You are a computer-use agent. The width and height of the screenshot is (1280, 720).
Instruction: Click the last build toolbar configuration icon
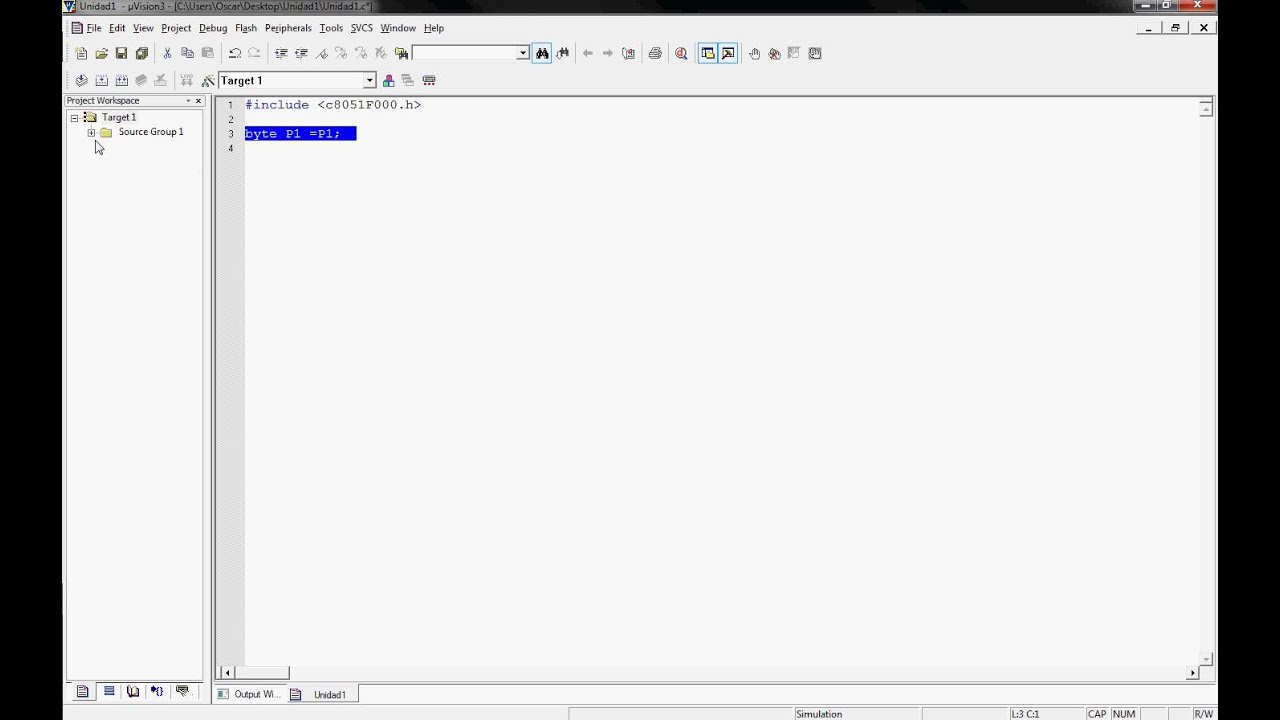click(429, 80)
